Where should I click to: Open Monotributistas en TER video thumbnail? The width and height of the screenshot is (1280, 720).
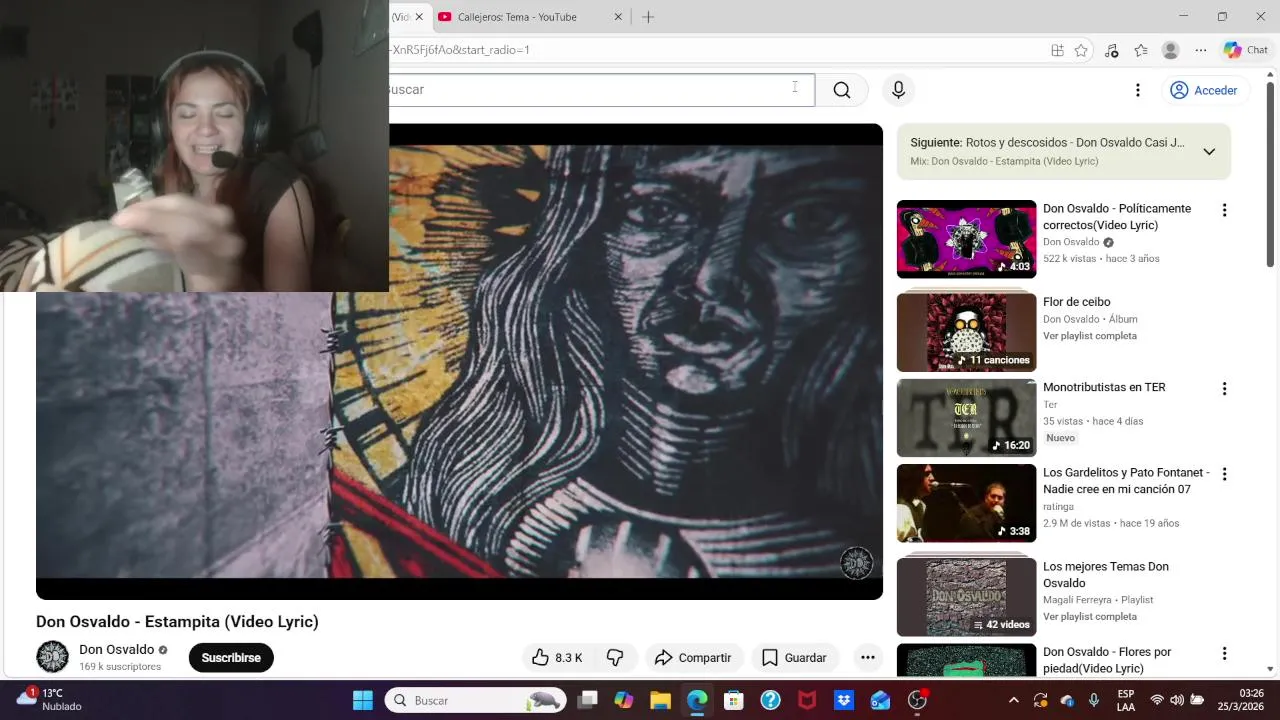tap(966, 417)
